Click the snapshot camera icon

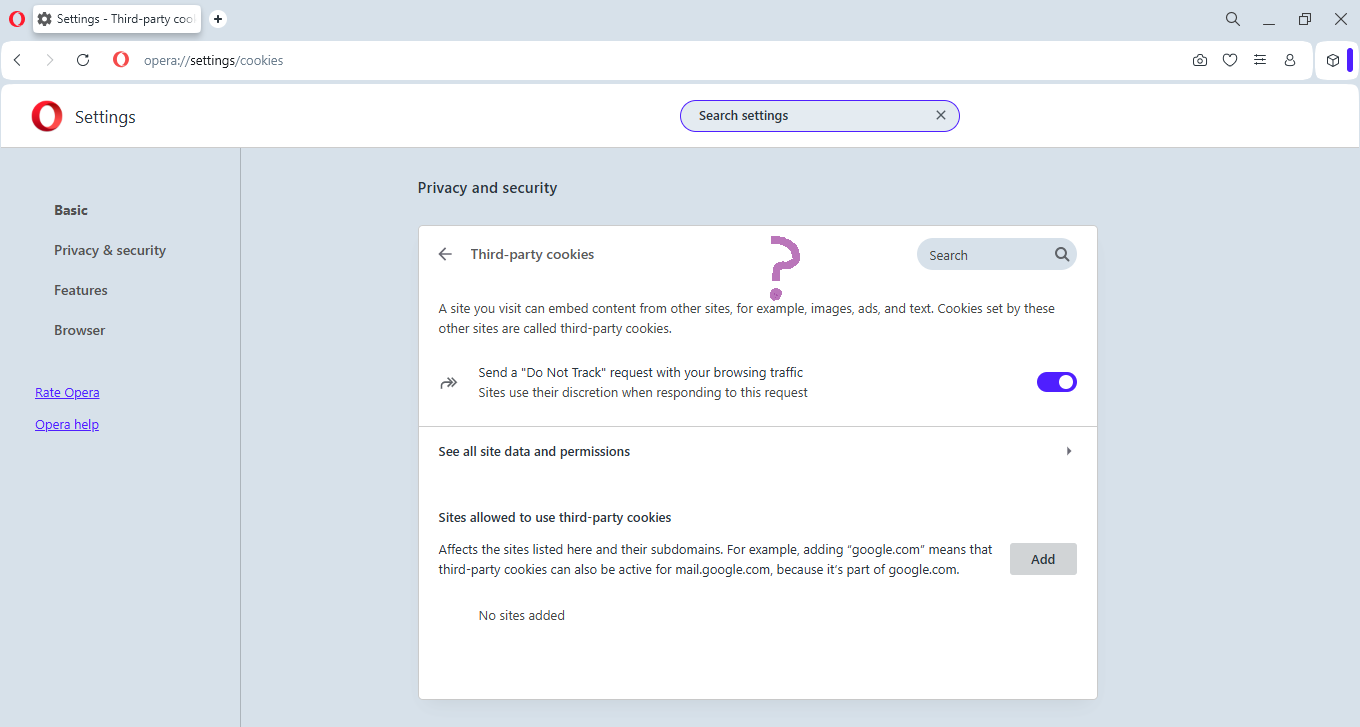pos(1199,60)
